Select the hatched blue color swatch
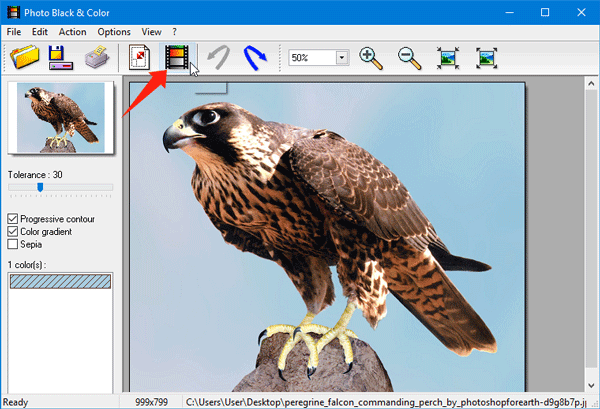 point(60,282)
